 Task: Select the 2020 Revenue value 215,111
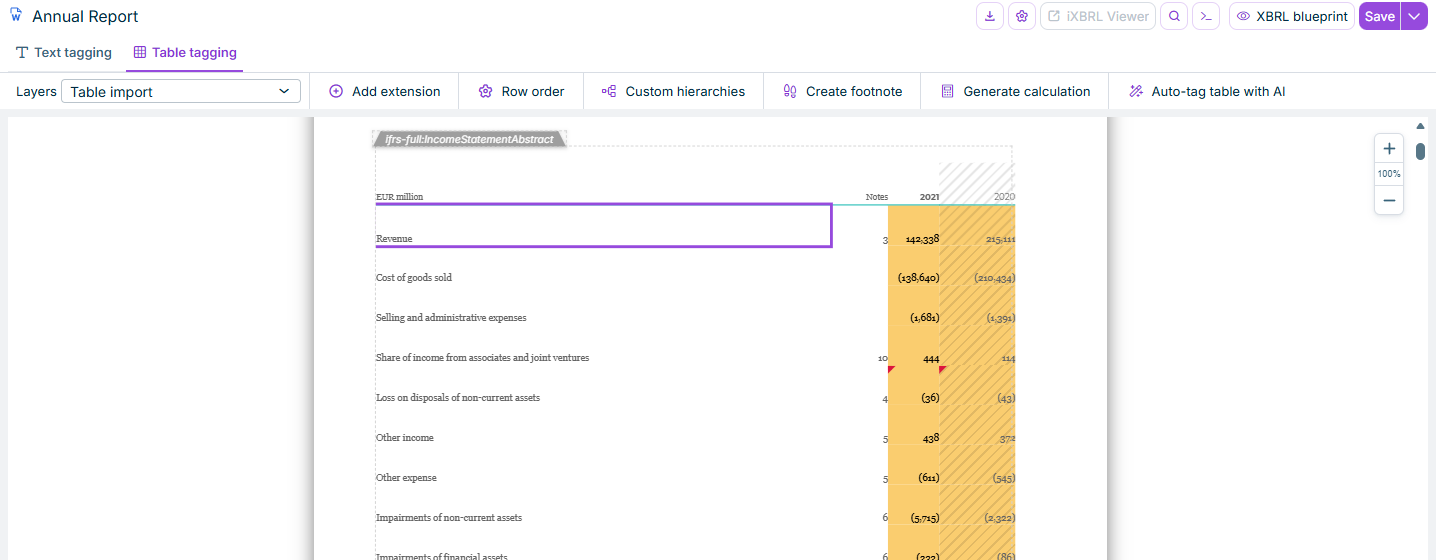1000,239
